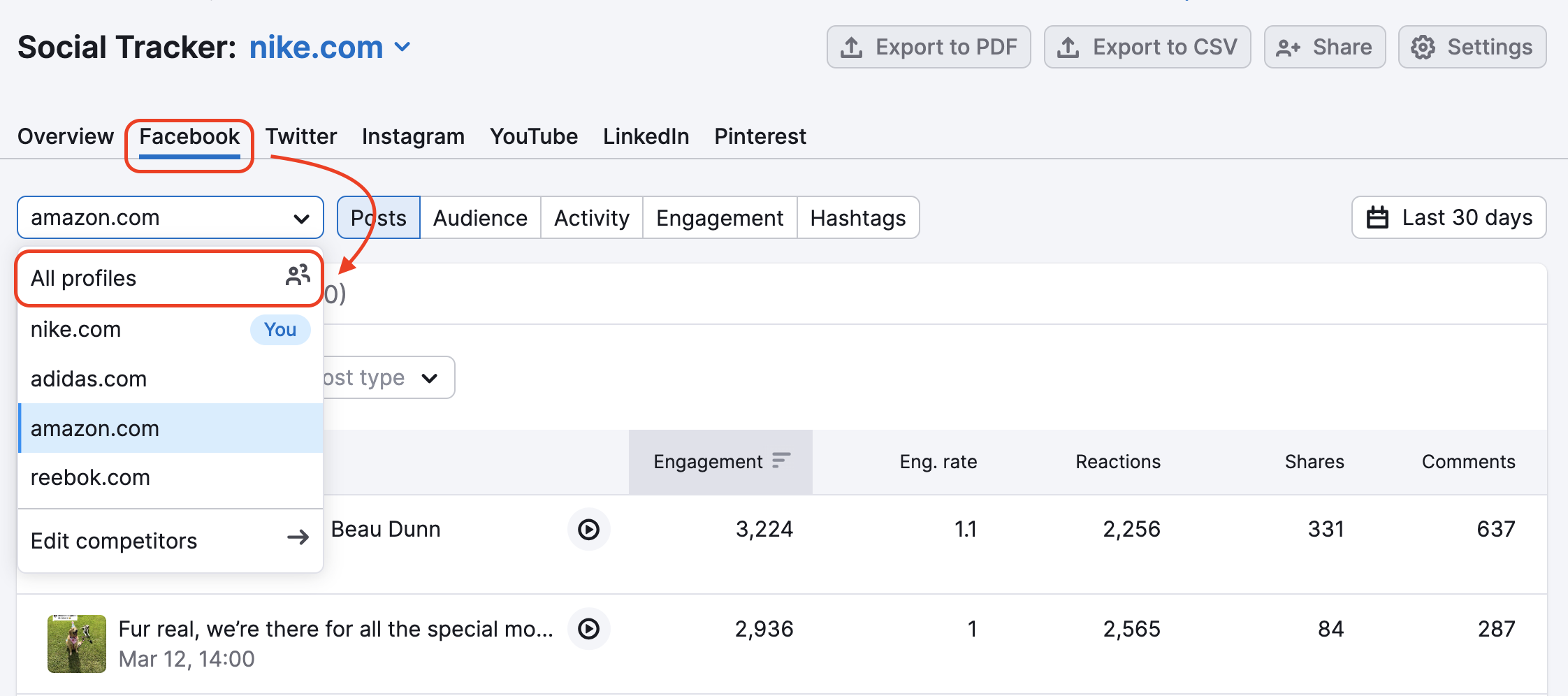Switch to the Pinterest tab
The width and height of the screenshot is (1568, 696).
tap(760, 136)
